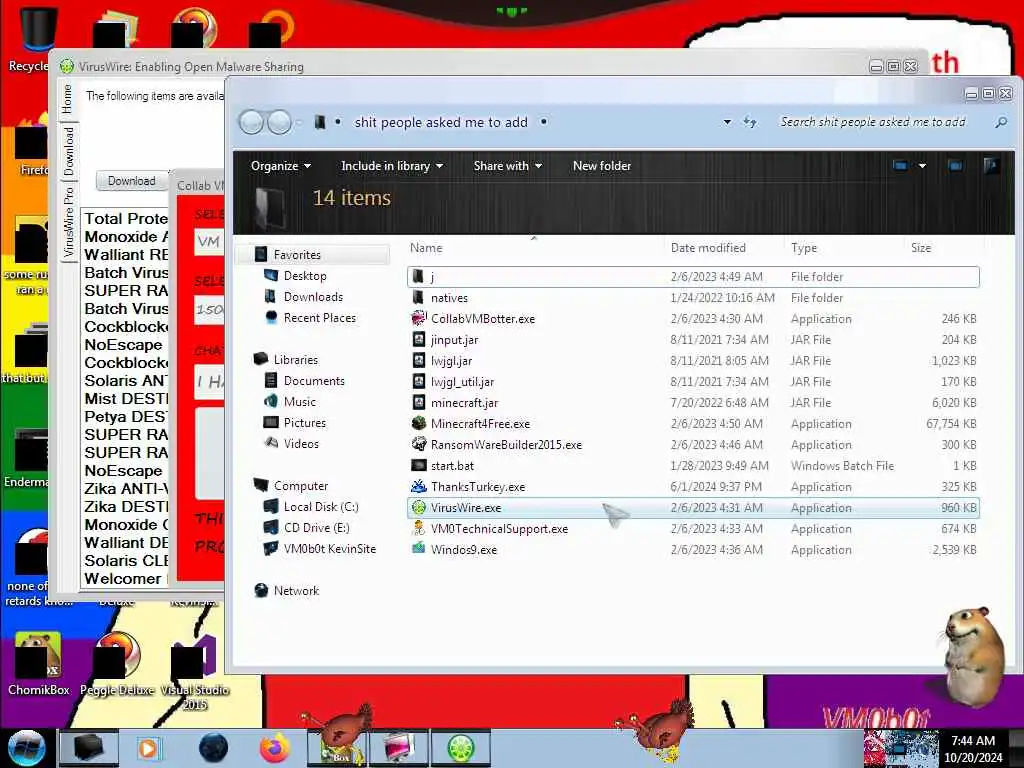Open the Pictures library
This screenshot has height=768, width=1024.
[x=304, y=423]
